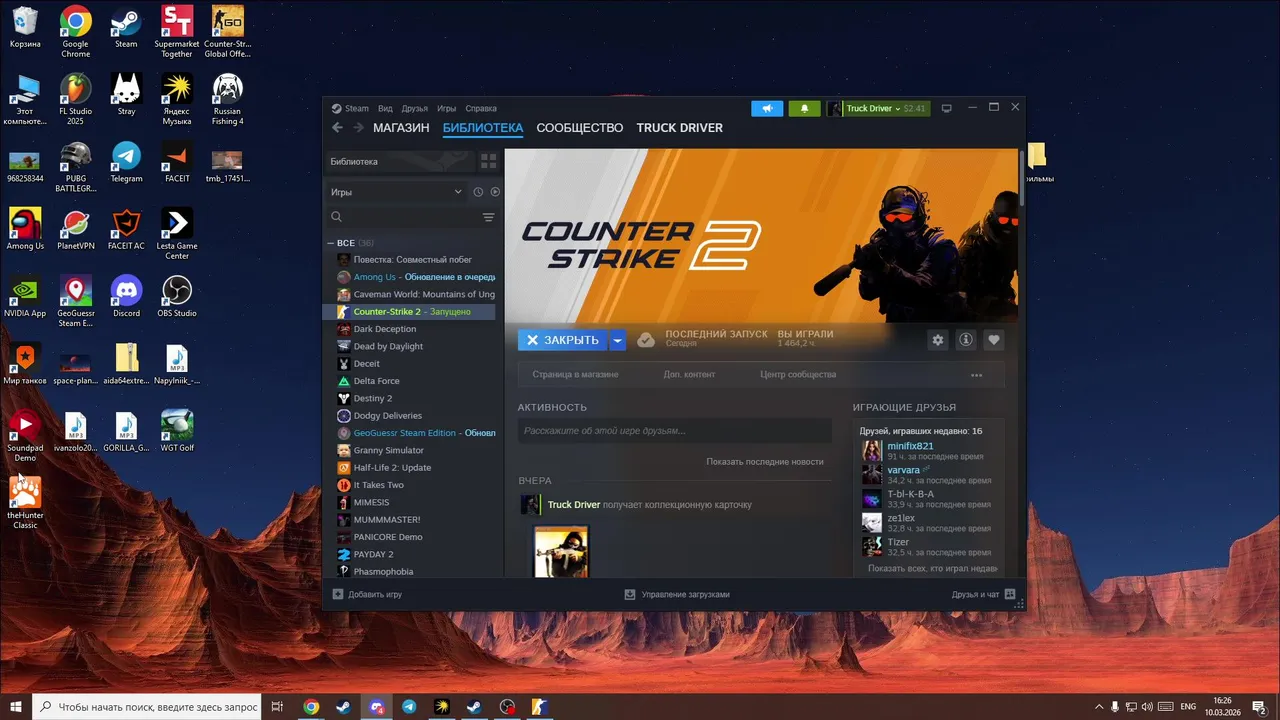This screenshot has height=720, width=1280.
Task: Sort library by recent activity clock icon
Action: [x=478, y=192]
